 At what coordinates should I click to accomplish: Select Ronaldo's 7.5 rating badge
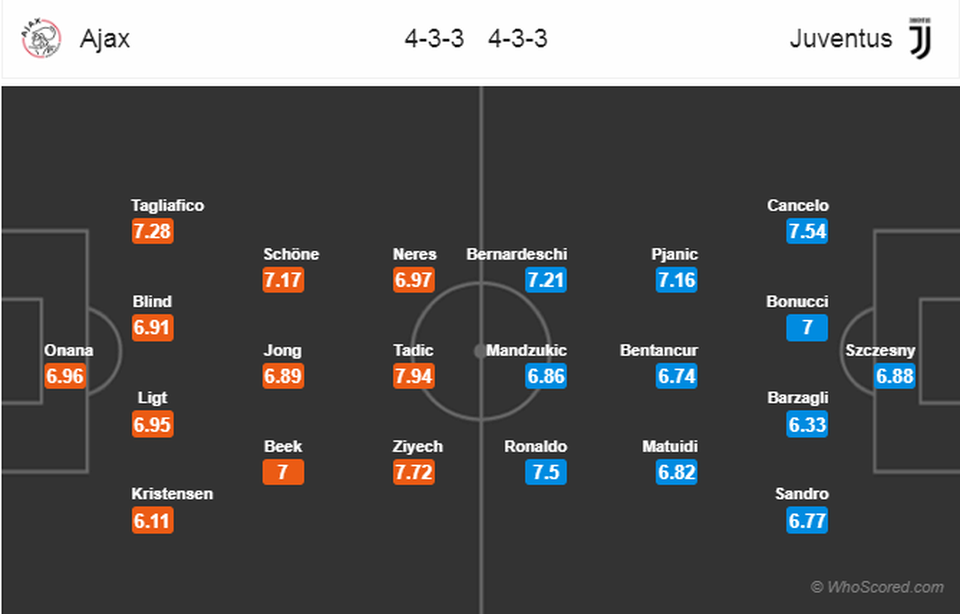pyautogui.click(x=546, y=472)
